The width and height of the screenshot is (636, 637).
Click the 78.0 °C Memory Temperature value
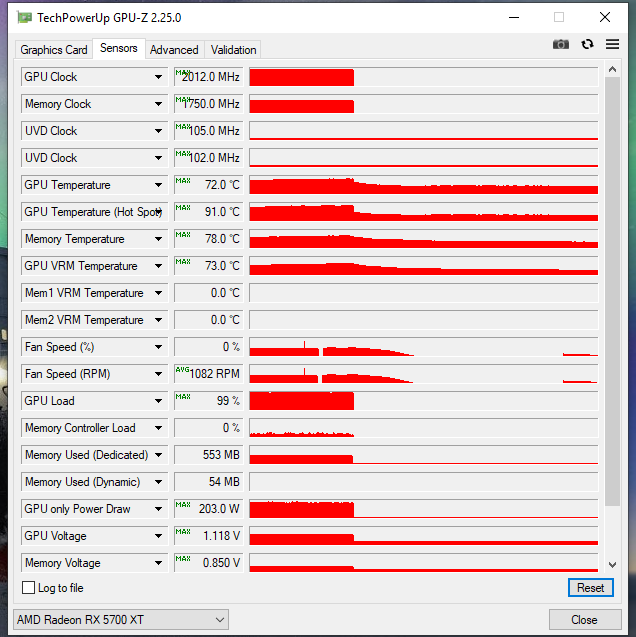pos(208,239)
